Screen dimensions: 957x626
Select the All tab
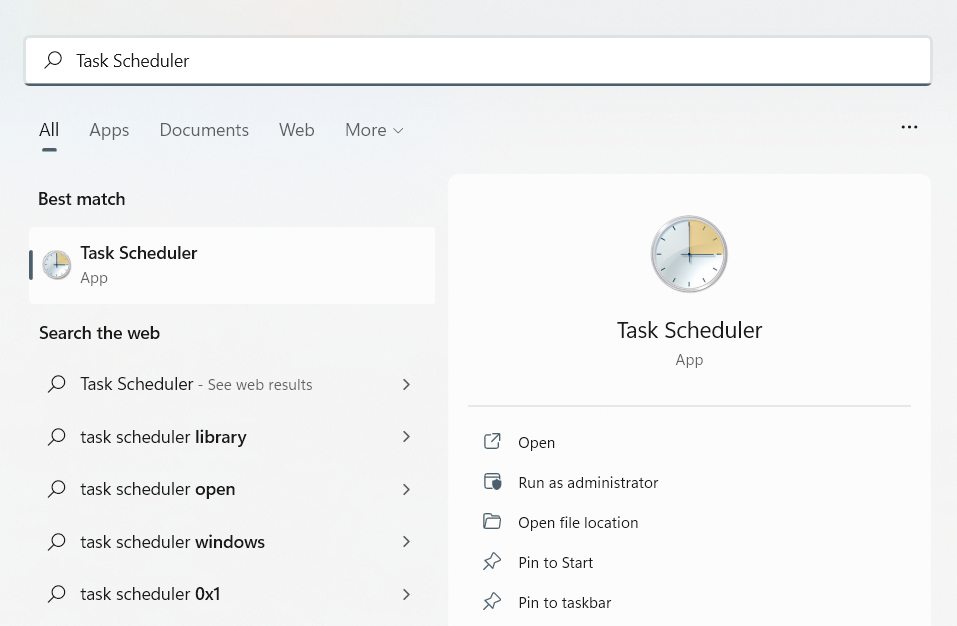[49, 130]
